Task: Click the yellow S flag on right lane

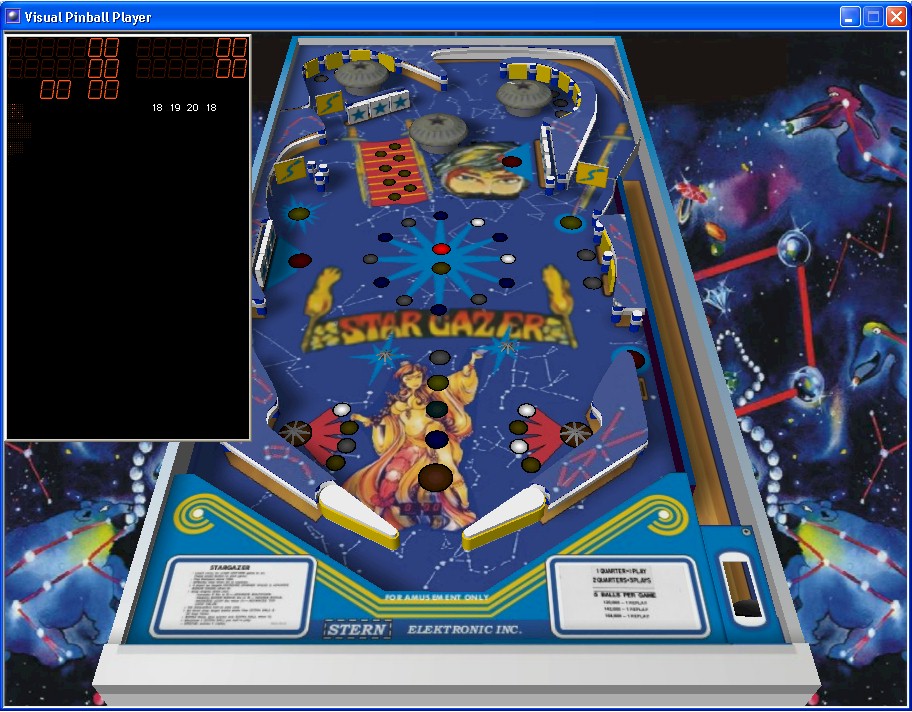Action: click(x=592, y=175)
